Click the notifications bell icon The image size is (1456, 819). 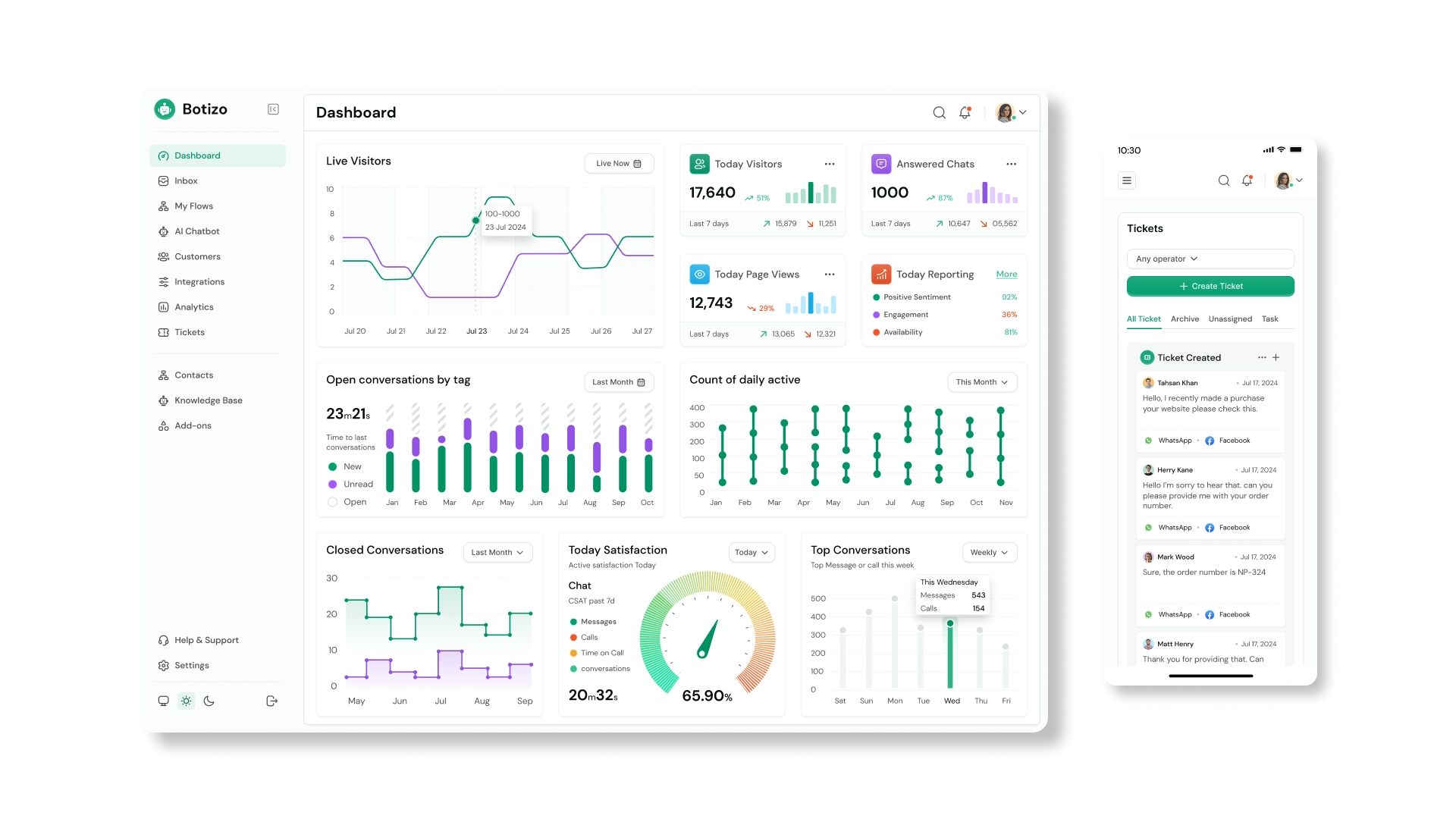965,112
